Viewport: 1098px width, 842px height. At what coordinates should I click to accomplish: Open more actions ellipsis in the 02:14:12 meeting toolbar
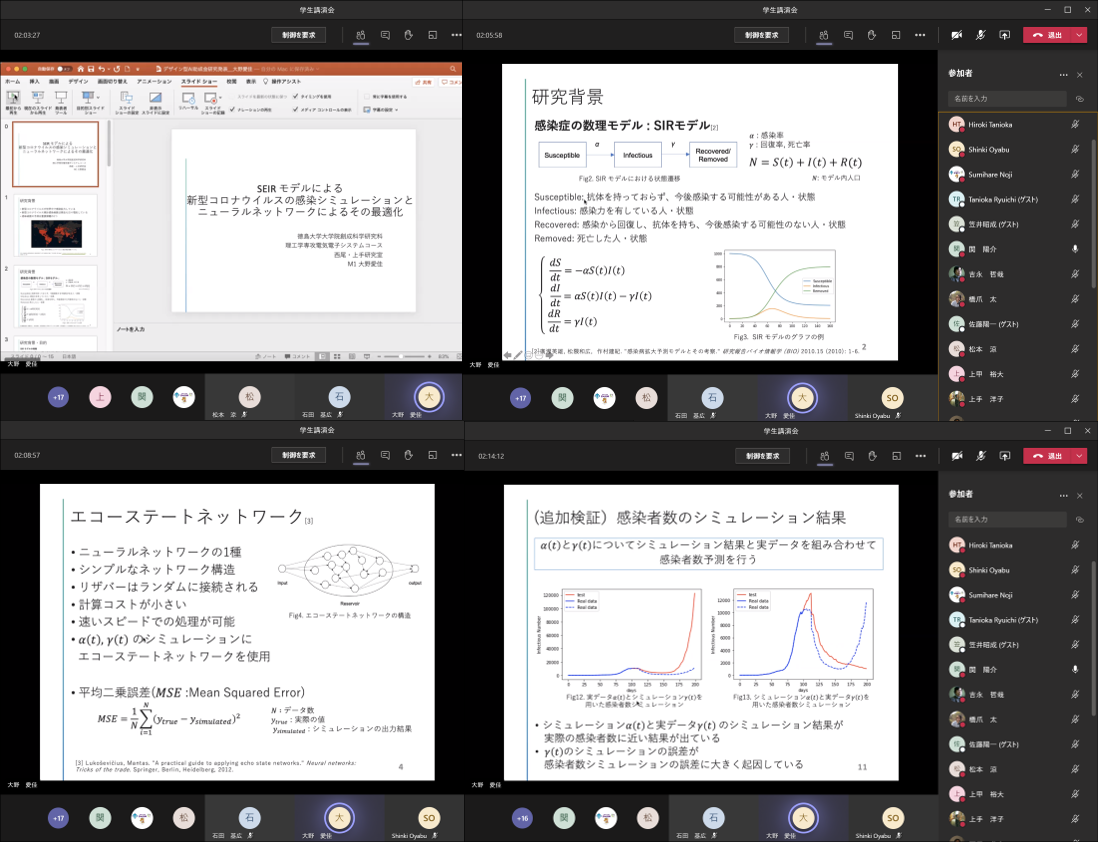(x=921, y=456)
